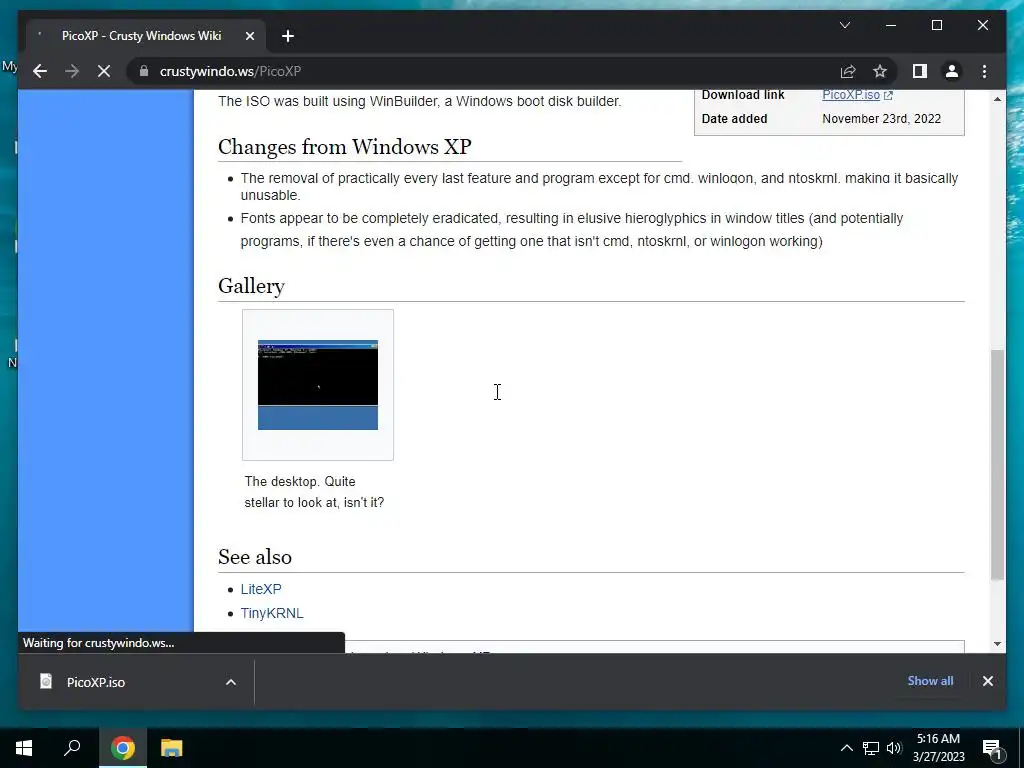Click the 'Gallery' heading
The height and width of the screenshot is (768, 1024).
point(251,286)
